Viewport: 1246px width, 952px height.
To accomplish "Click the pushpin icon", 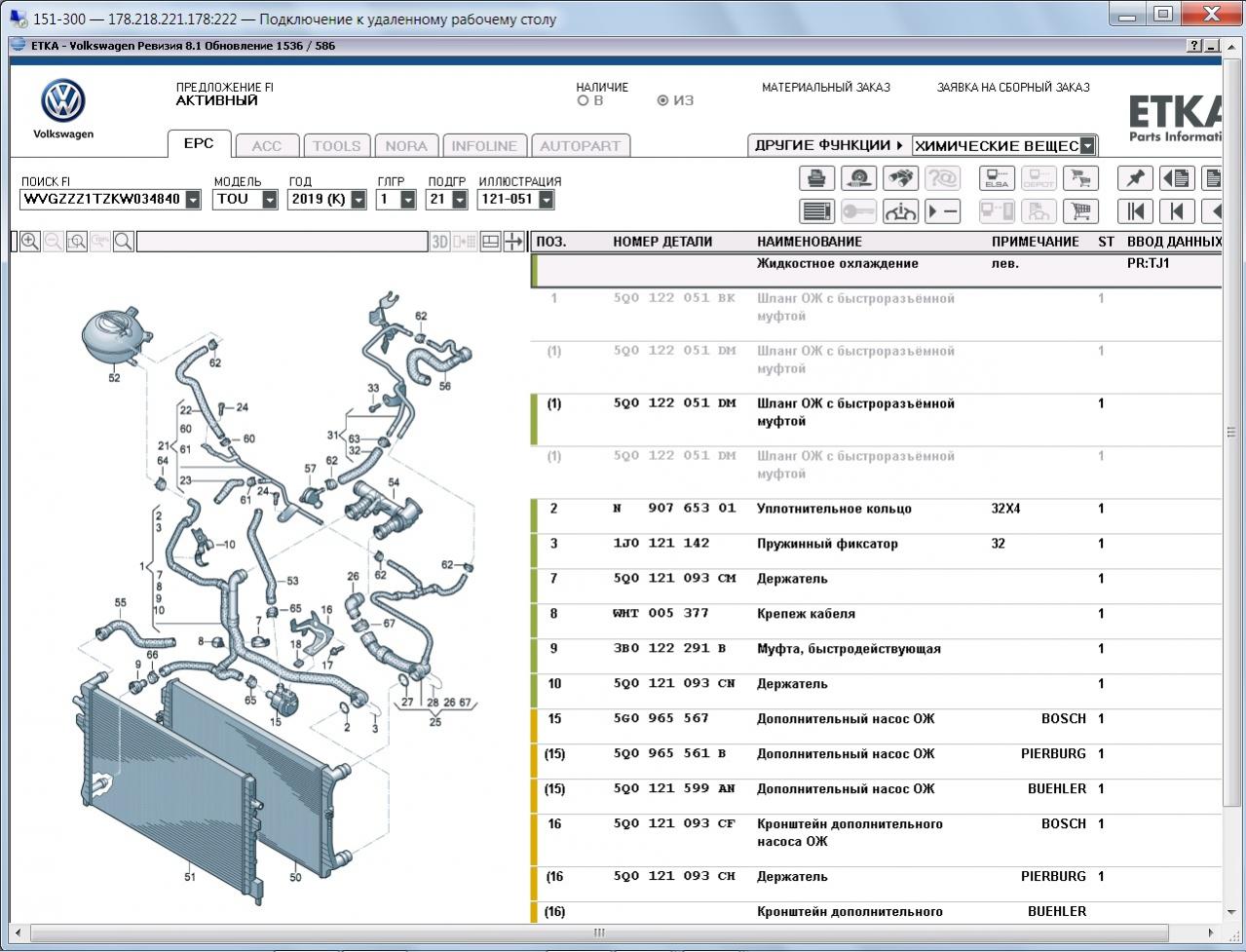I will pyautogui.click(x=1135, y=178).
